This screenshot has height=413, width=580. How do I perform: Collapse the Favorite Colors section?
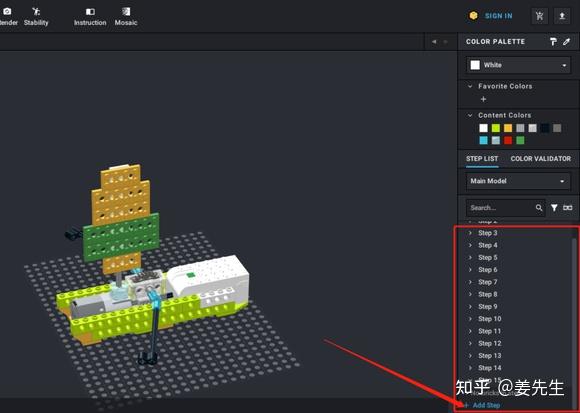470,86
